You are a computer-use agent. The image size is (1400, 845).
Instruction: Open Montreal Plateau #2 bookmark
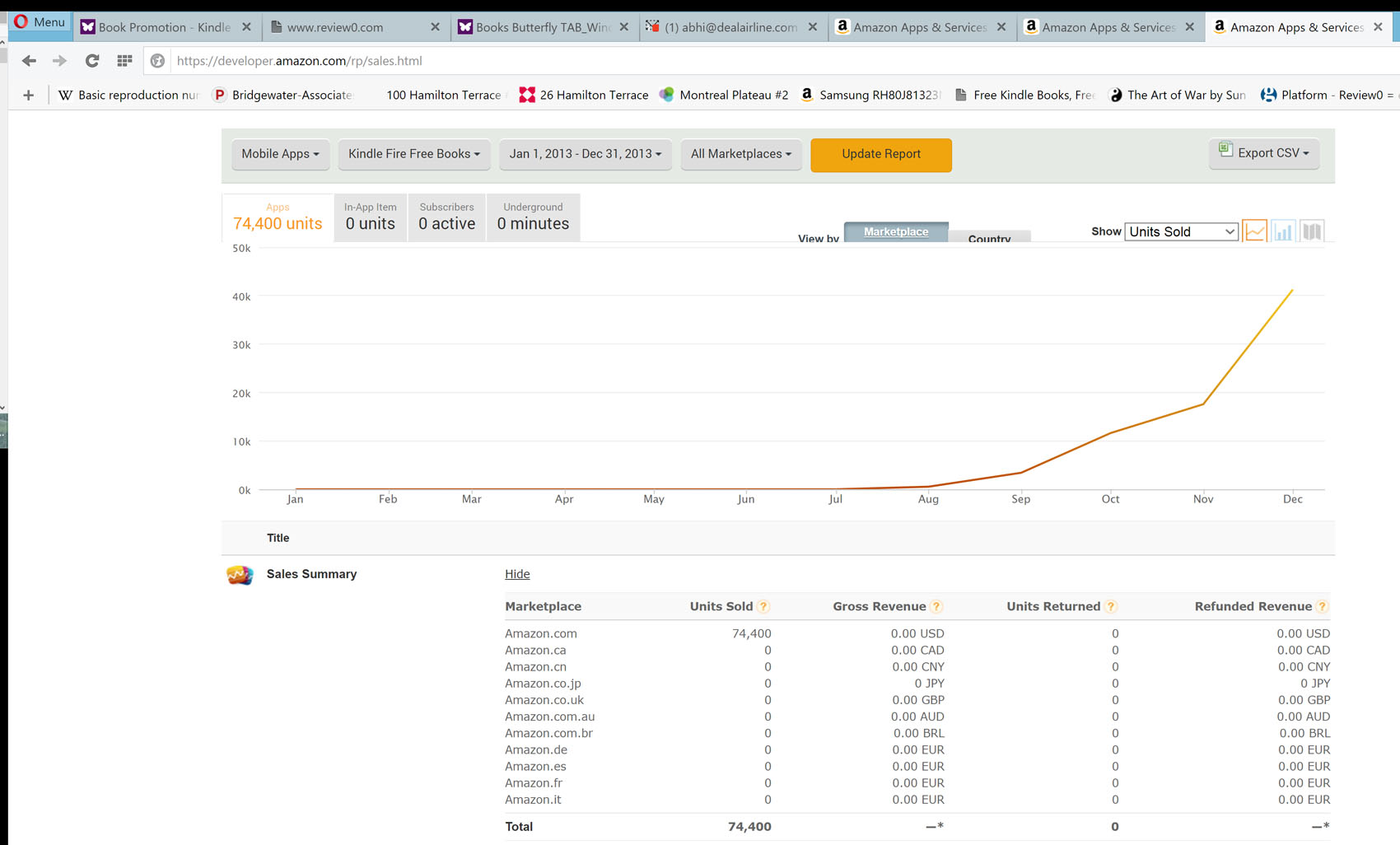[725, 96]
